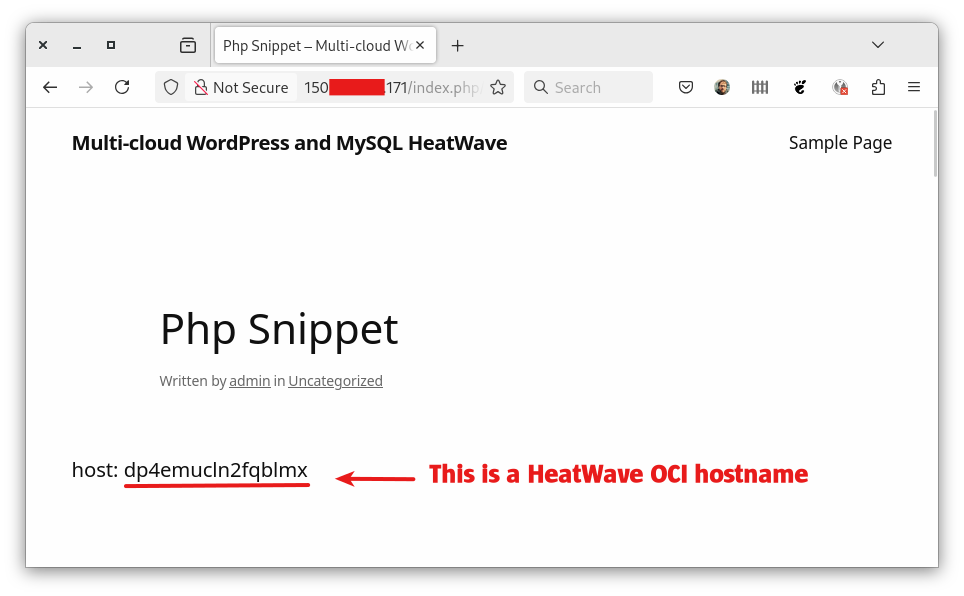Image resolution: width=964 pixels, height=596 pixels.
Task: Open the list all tabs chevron
Action: [x=877, y=45]
